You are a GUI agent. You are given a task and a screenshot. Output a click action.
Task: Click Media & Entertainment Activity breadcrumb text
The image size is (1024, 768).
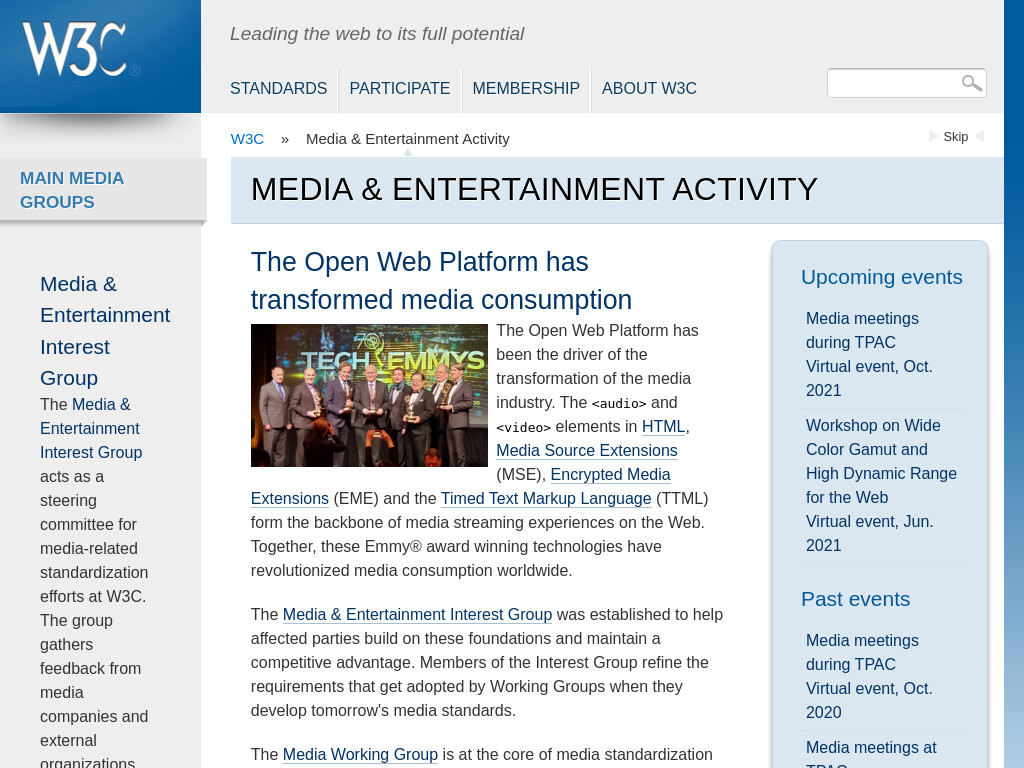(x=408, y=139)
